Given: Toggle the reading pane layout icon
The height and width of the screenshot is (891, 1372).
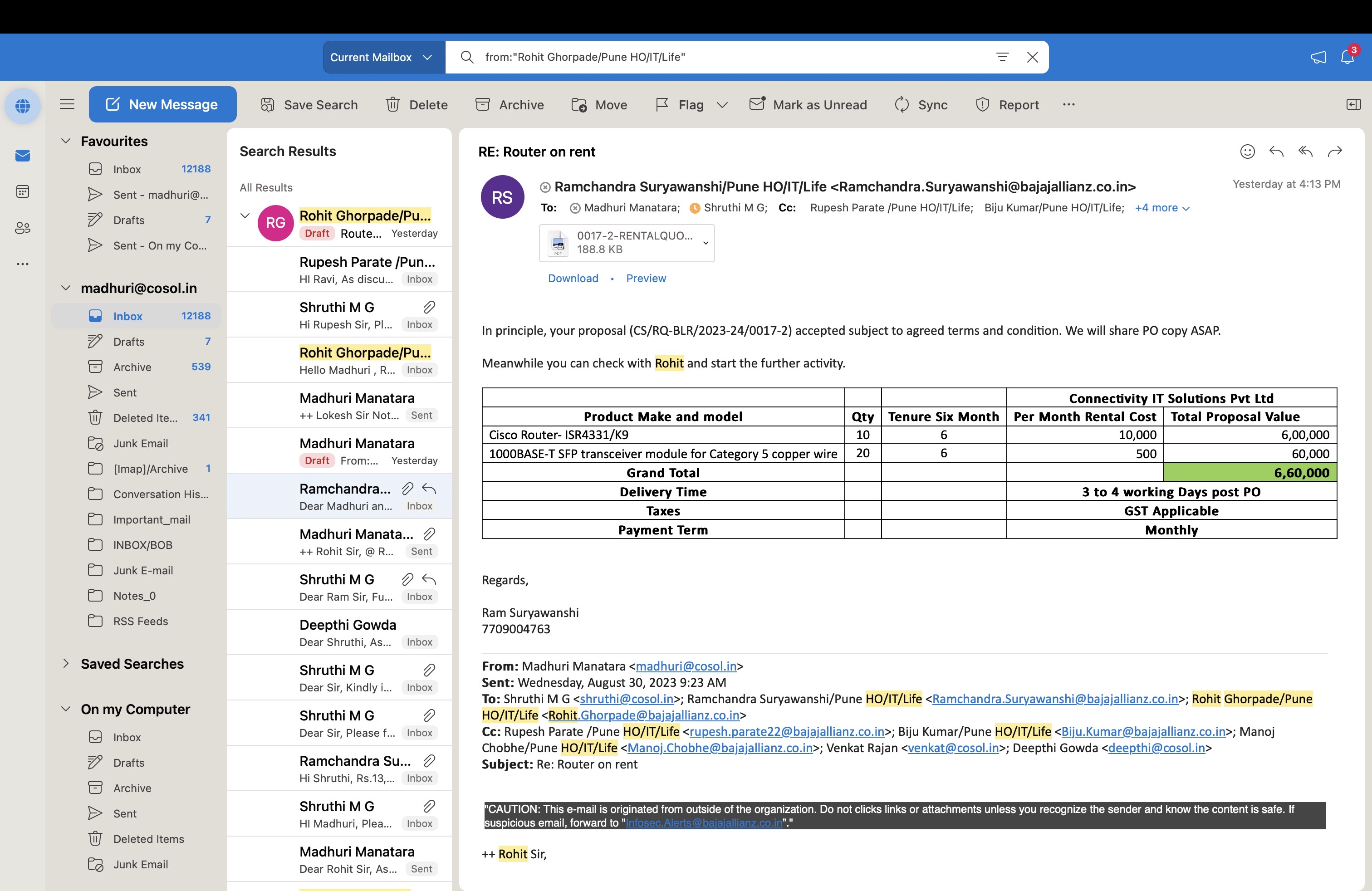Looking at the screenshot, I should [x=1353, y=104].
